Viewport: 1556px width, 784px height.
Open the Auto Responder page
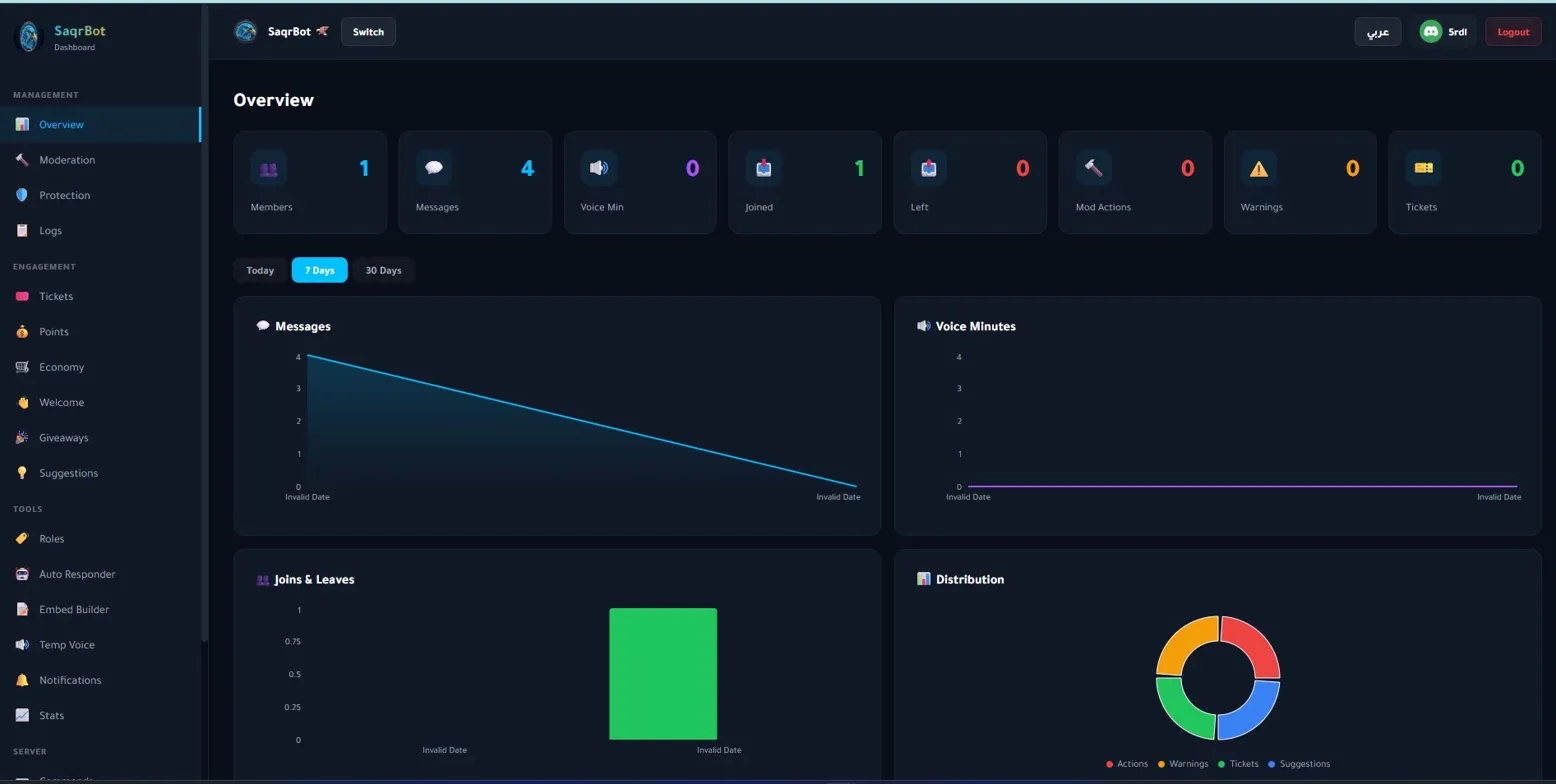(x=100, y=574)
